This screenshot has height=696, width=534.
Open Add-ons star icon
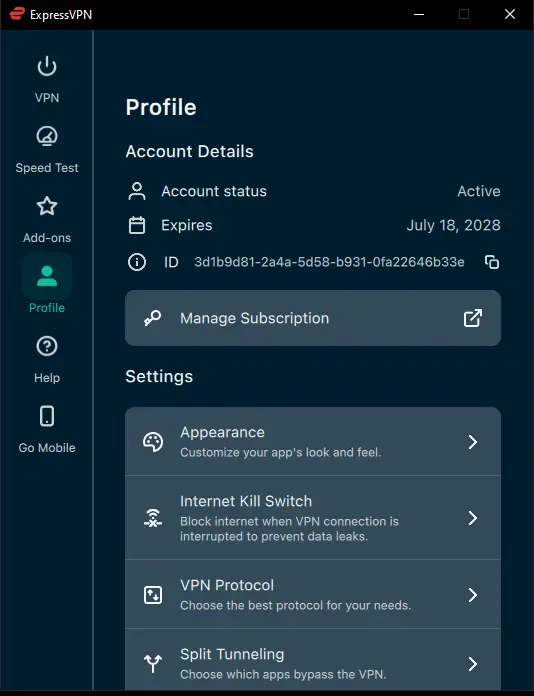pos(47,206)
